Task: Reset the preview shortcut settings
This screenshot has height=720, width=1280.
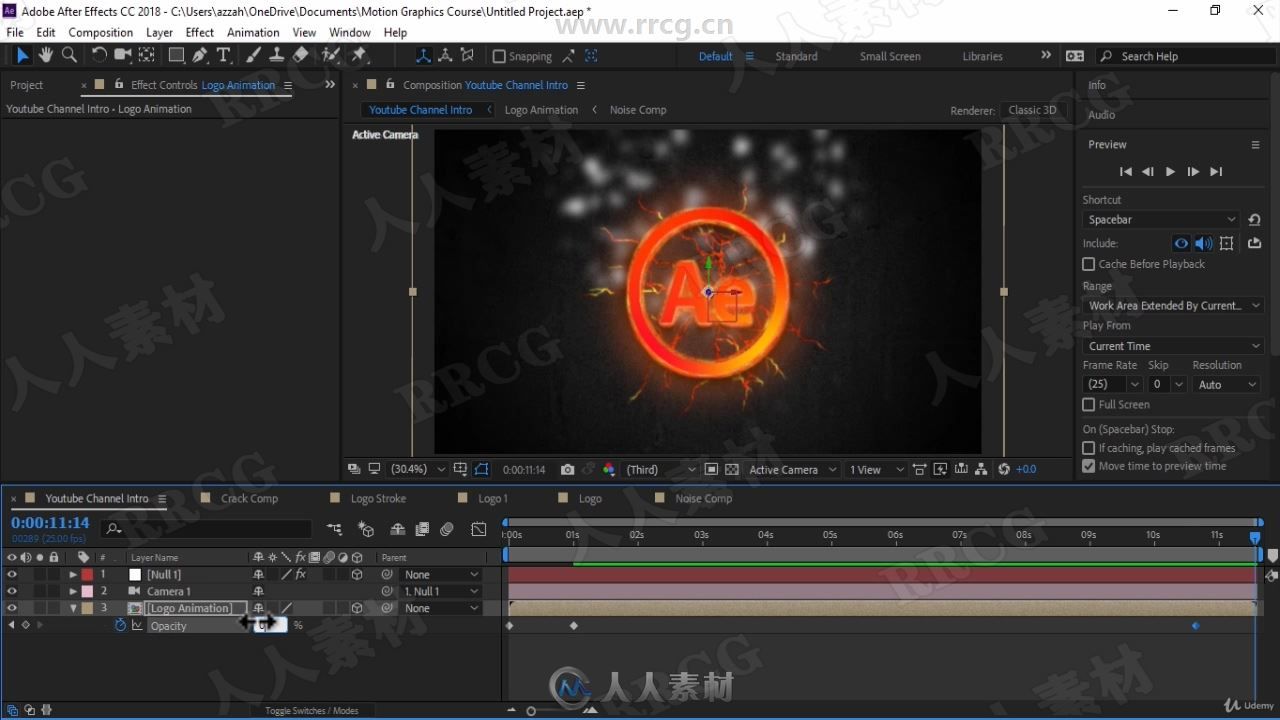Action: click(x=1254, y=219)
